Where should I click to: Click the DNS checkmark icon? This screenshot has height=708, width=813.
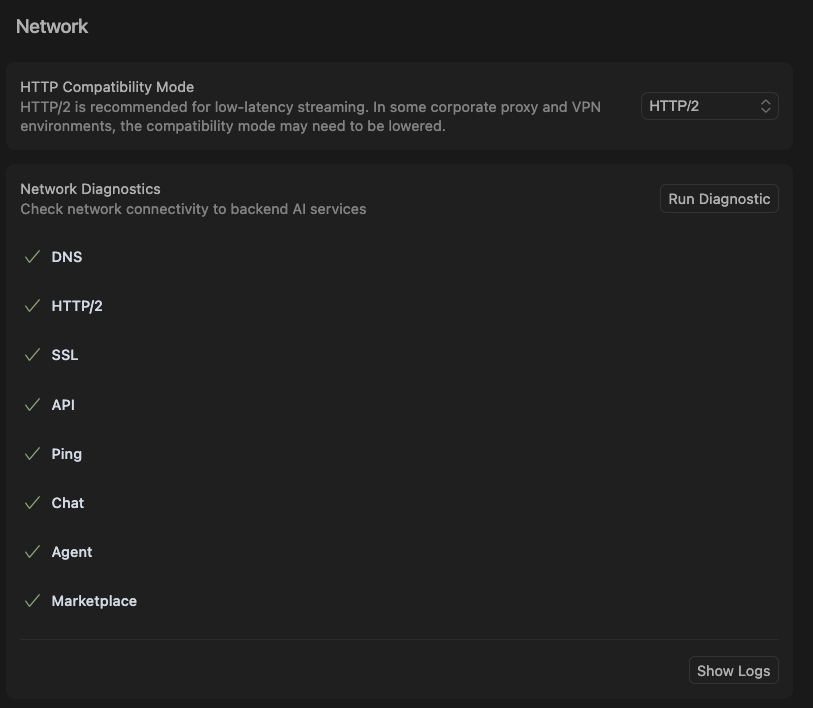[x=32, y=257]
